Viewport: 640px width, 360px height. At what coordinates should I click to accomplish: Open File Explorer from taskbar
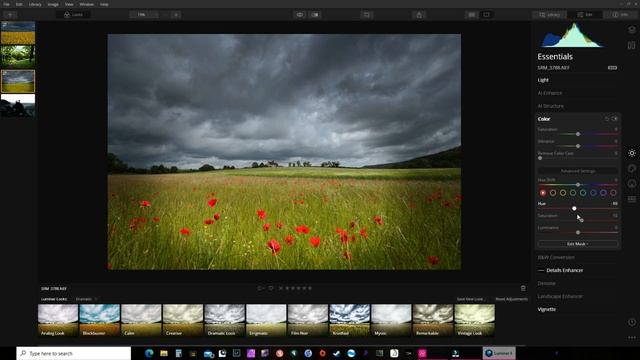(164, 353)
